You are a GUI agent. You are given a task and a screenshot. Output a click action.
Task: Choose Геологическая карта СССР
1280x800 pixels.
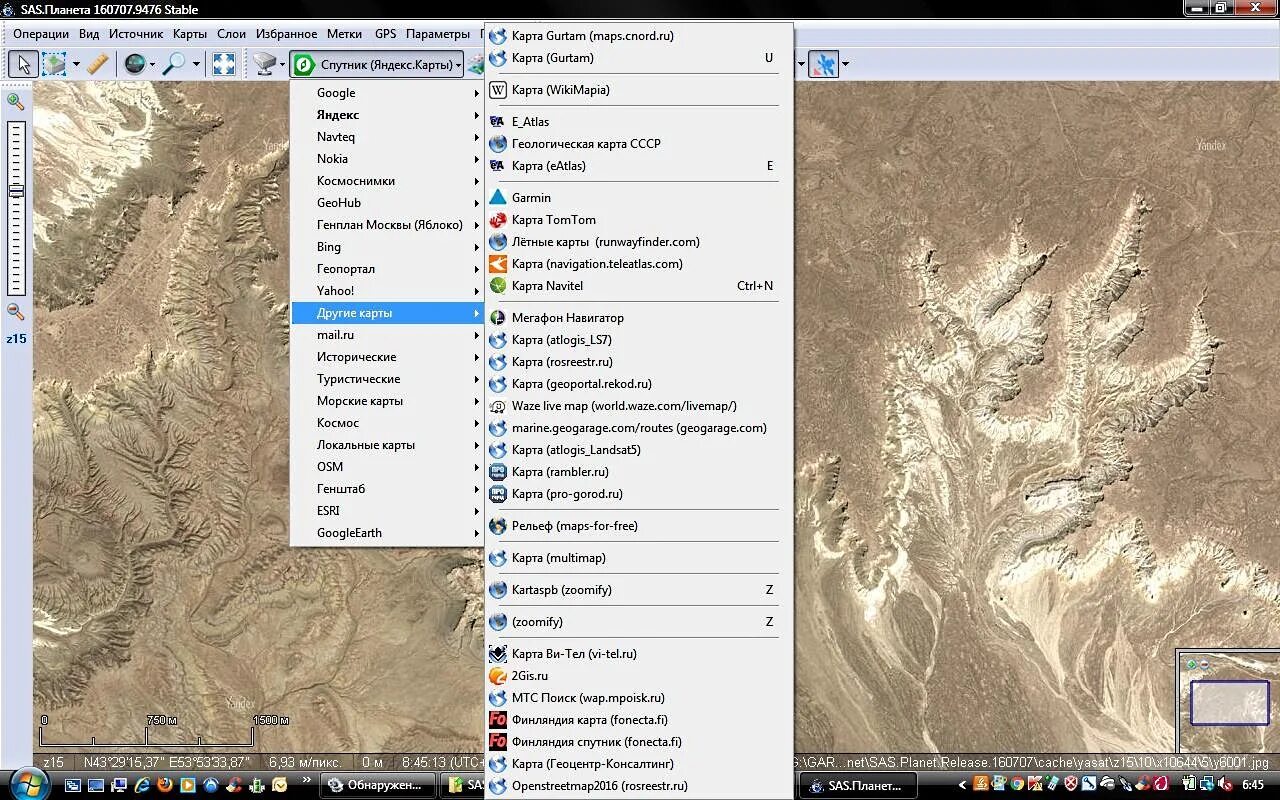click(638, 144)
